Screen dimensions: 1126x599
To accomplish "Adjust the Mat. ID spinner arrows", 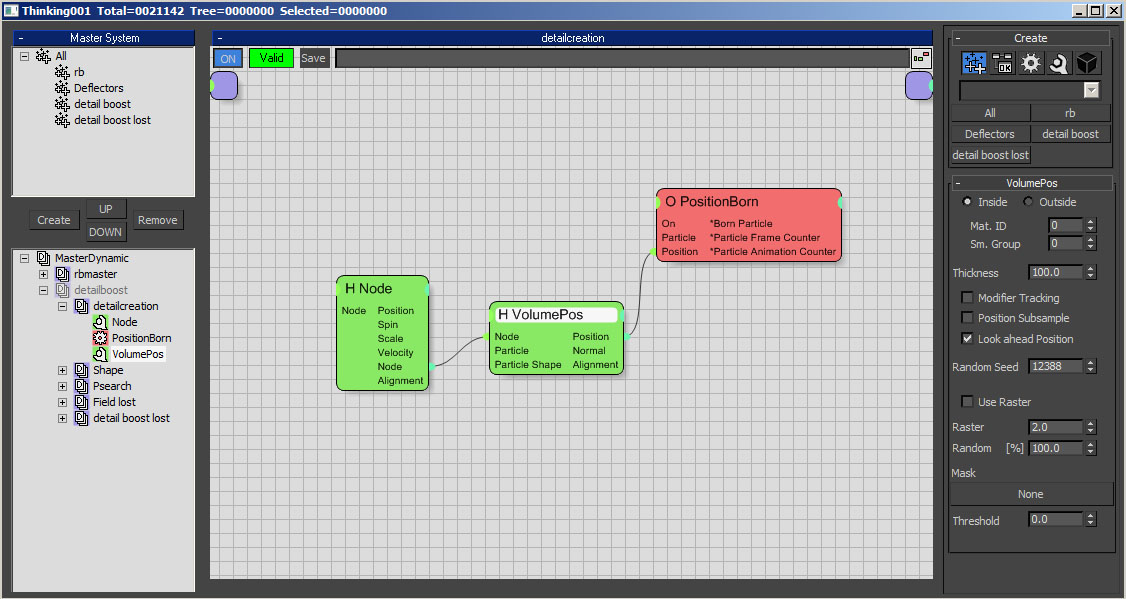I will point(1091,226).
